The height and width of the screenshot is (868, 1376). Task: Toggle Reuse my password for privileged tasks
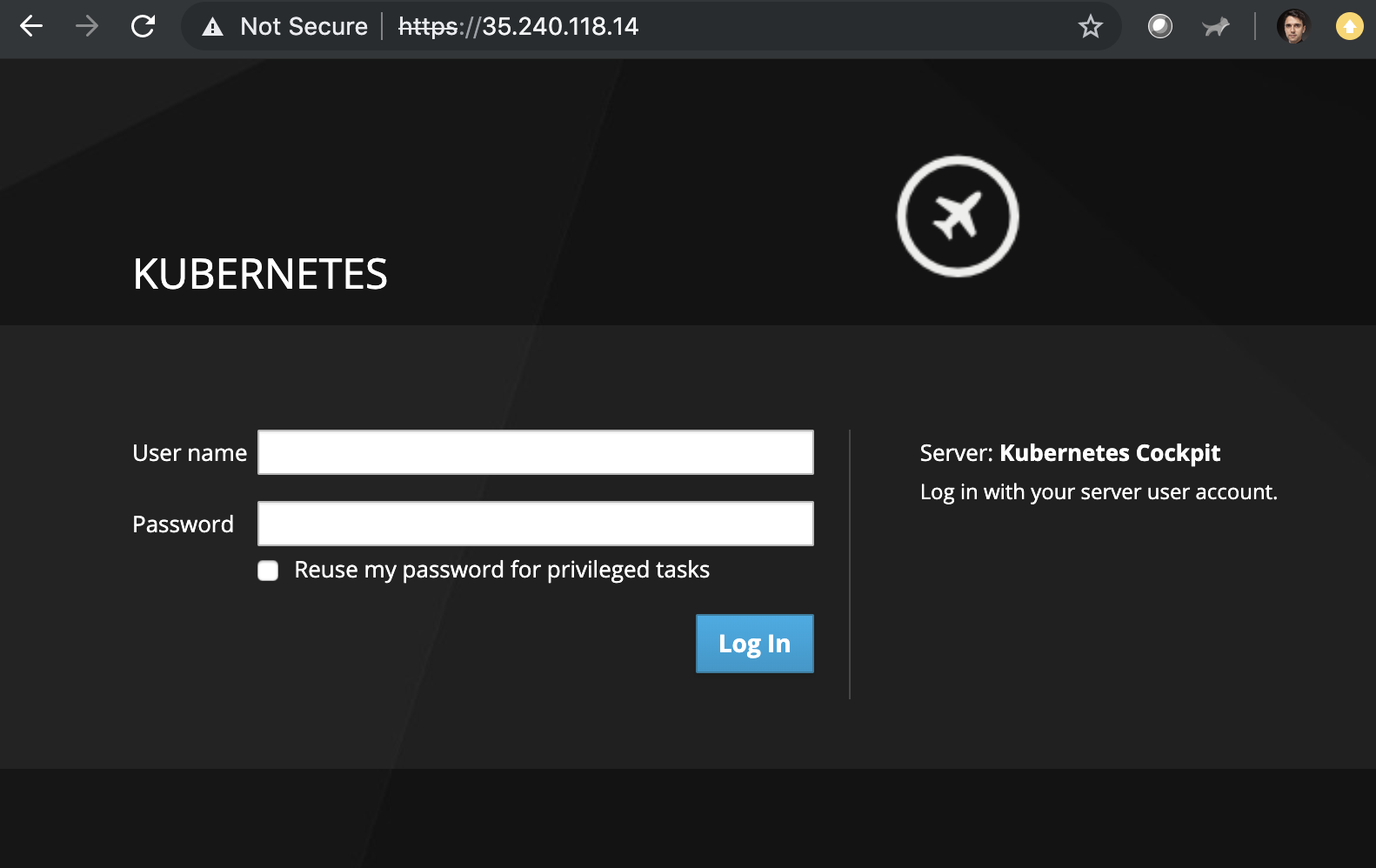268,571
